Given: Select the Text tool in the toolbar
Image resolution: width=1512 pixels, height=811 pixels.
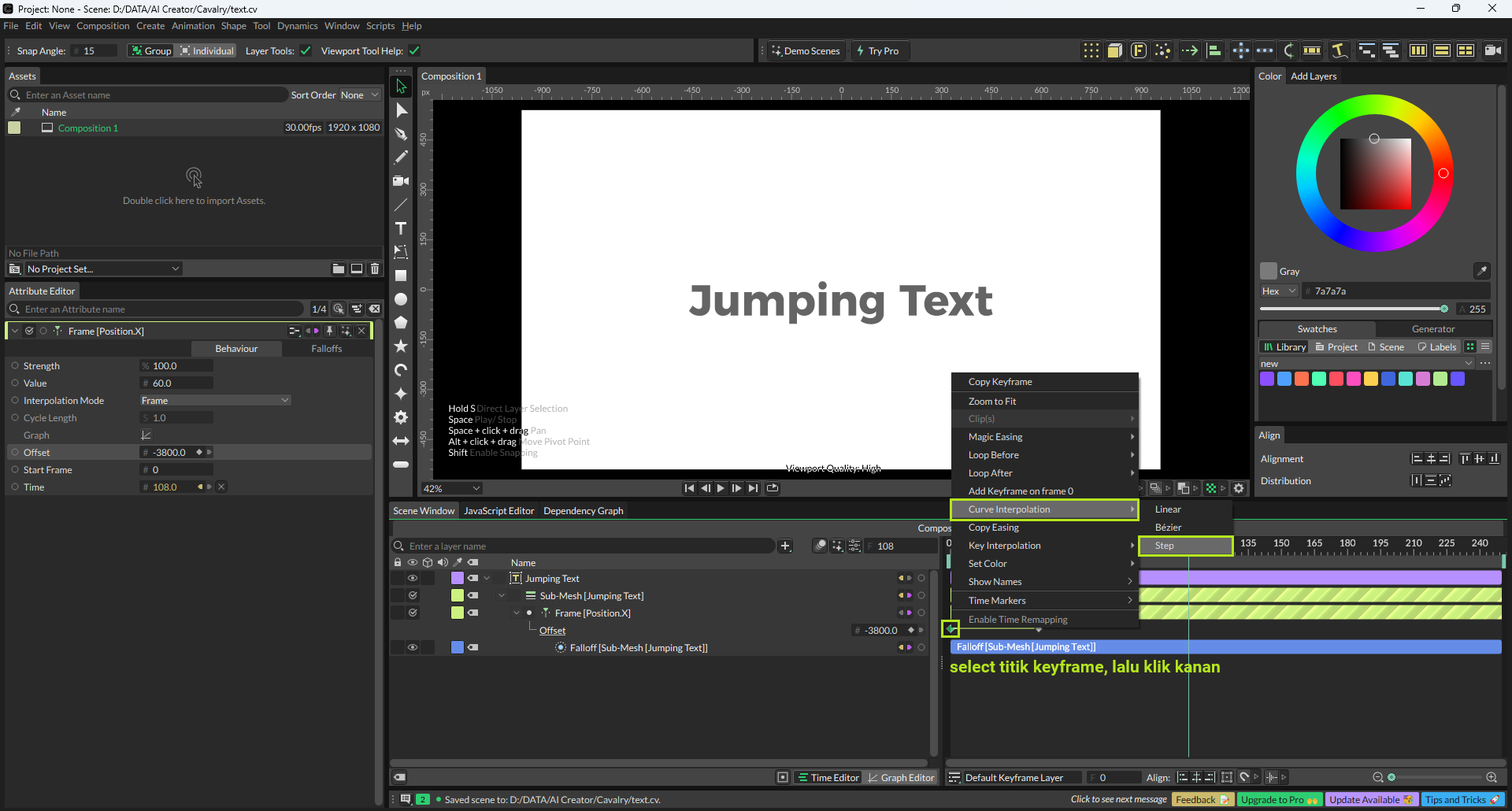Looking at the screenshot, I should (x=401, y=228).
